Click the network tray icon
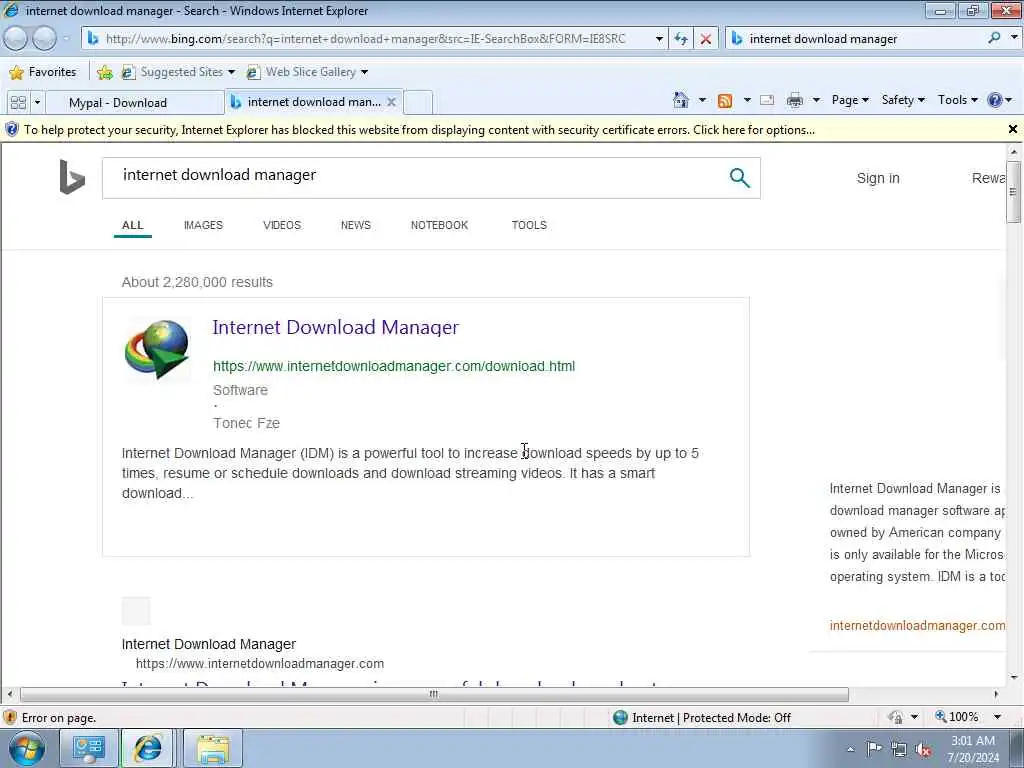Screen dimensions: 1024x768 [x=899, y=749]
